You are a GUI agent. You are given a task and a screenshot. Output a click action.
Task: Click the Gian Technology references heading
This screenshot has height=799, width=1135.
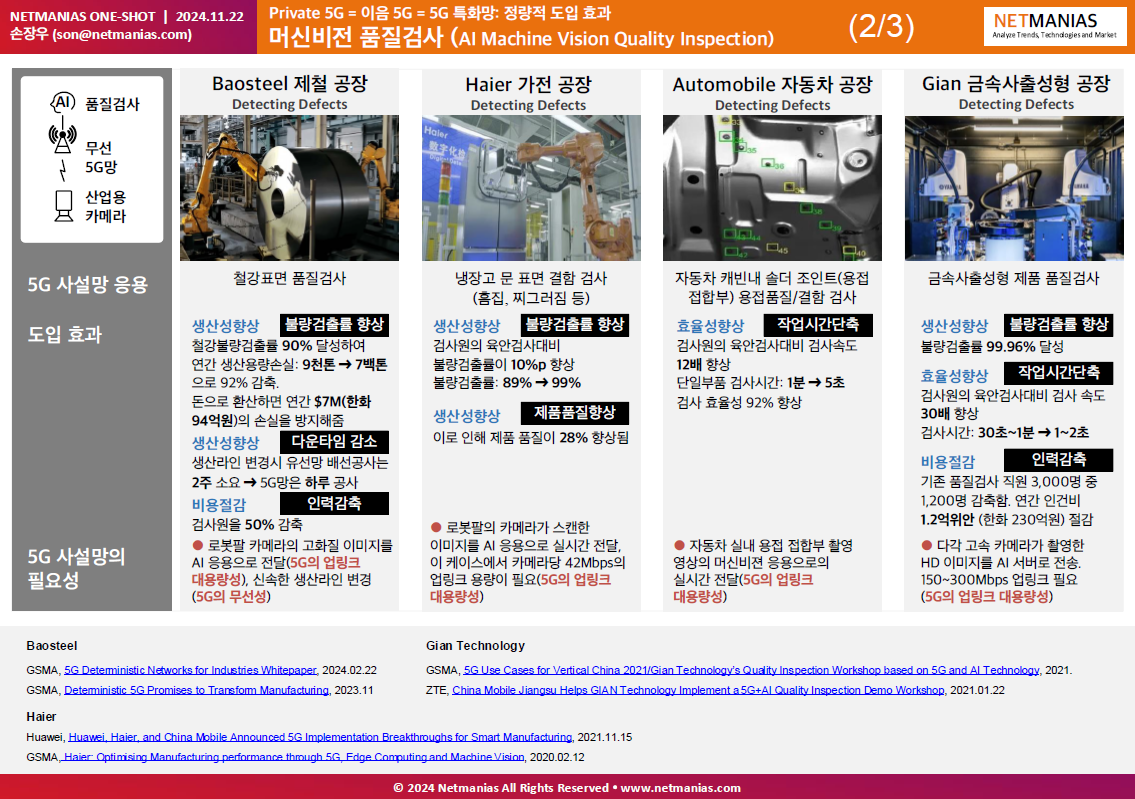476,646
